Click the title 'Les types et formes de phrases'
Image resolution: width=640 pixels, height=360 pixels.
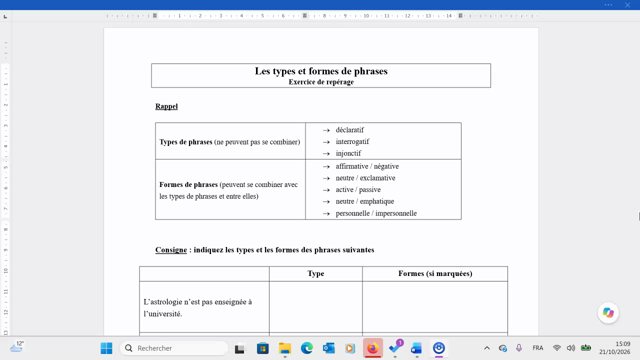[321, 71]
